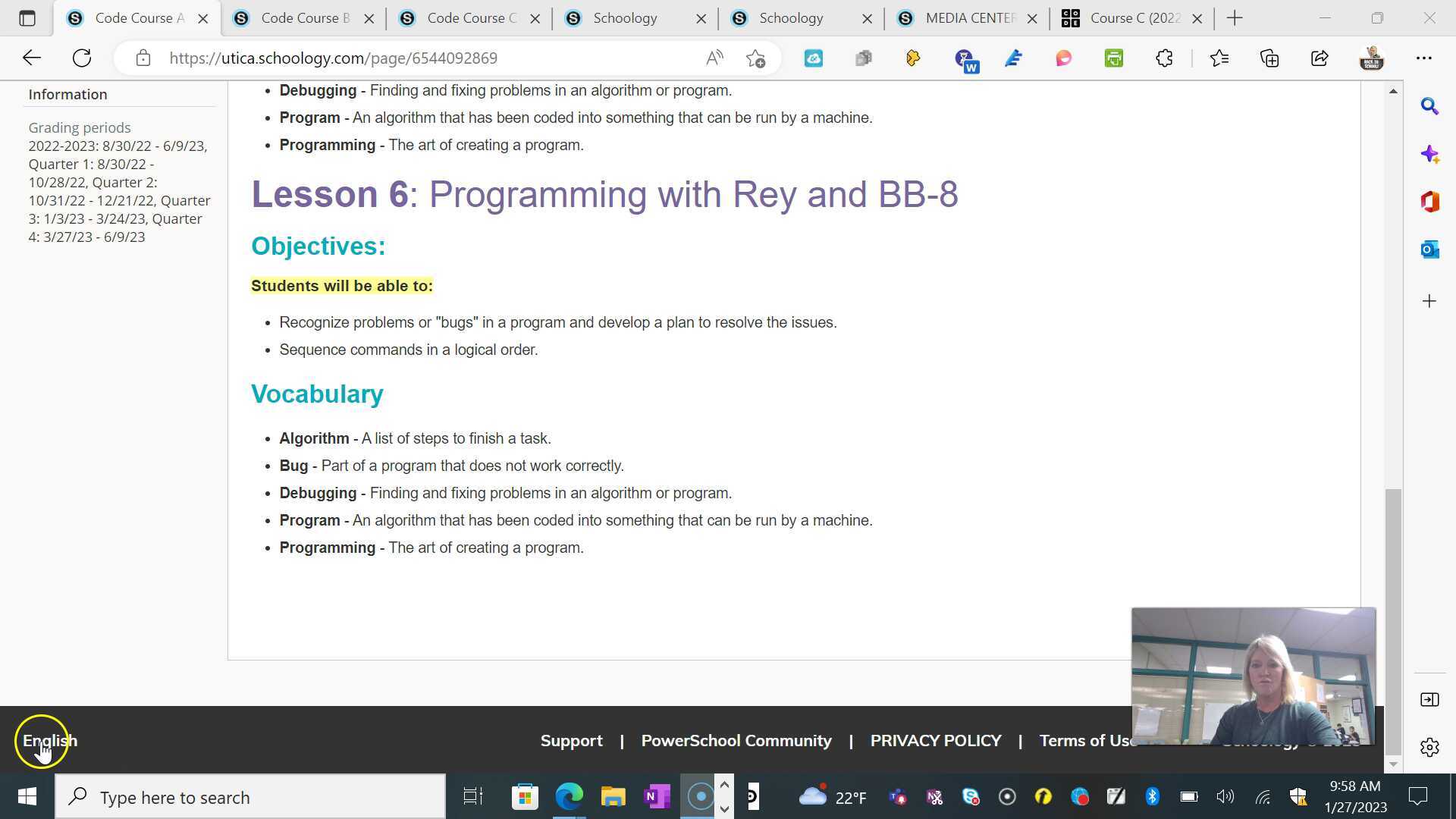Viewport: 1456px width, 819px height.
Task: Open sidebar Search magnifier icon
Action: [x=1429, y=106]
